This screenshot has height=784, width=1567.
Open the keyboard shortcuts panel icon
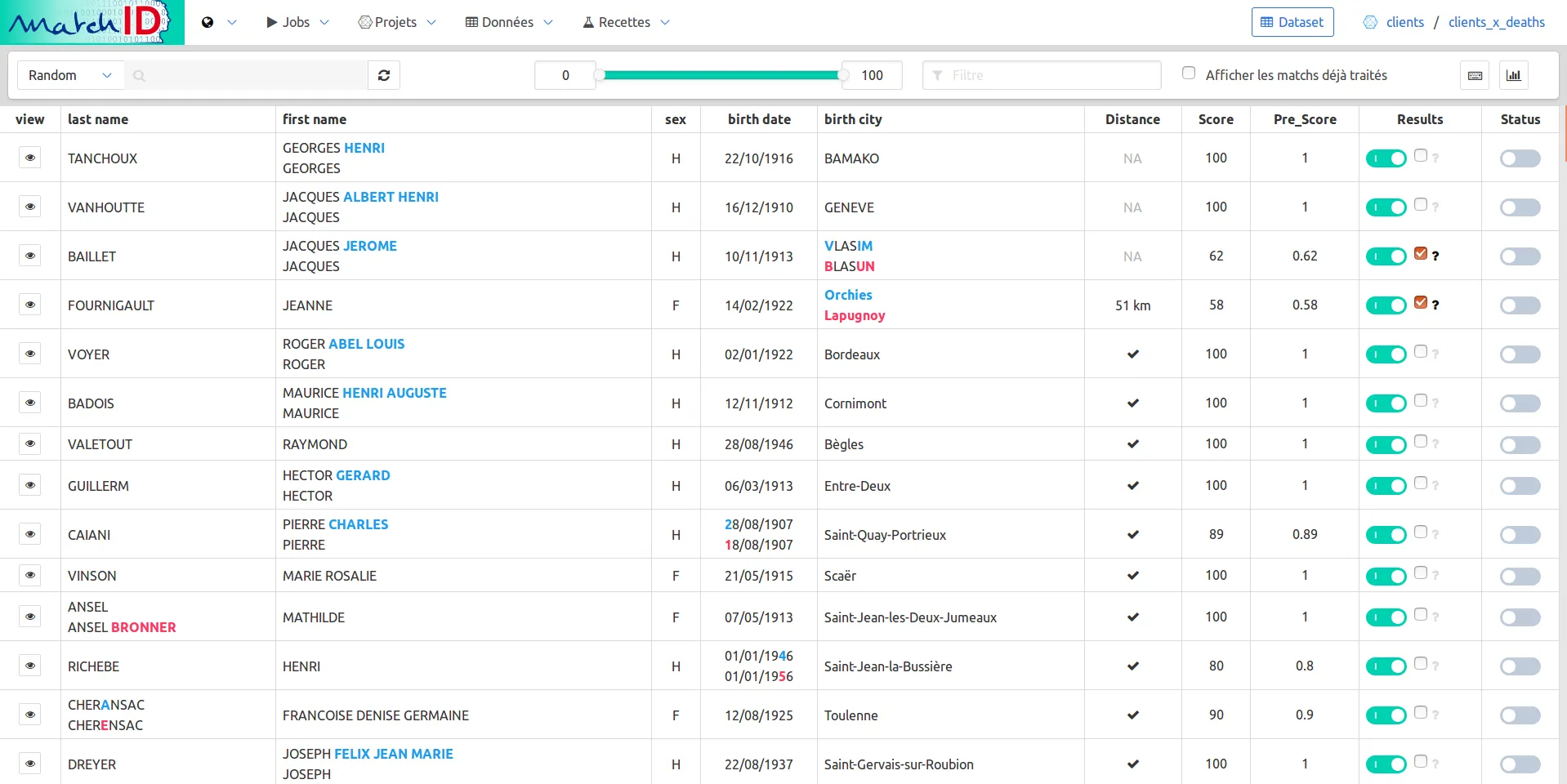pos(1474,75)
